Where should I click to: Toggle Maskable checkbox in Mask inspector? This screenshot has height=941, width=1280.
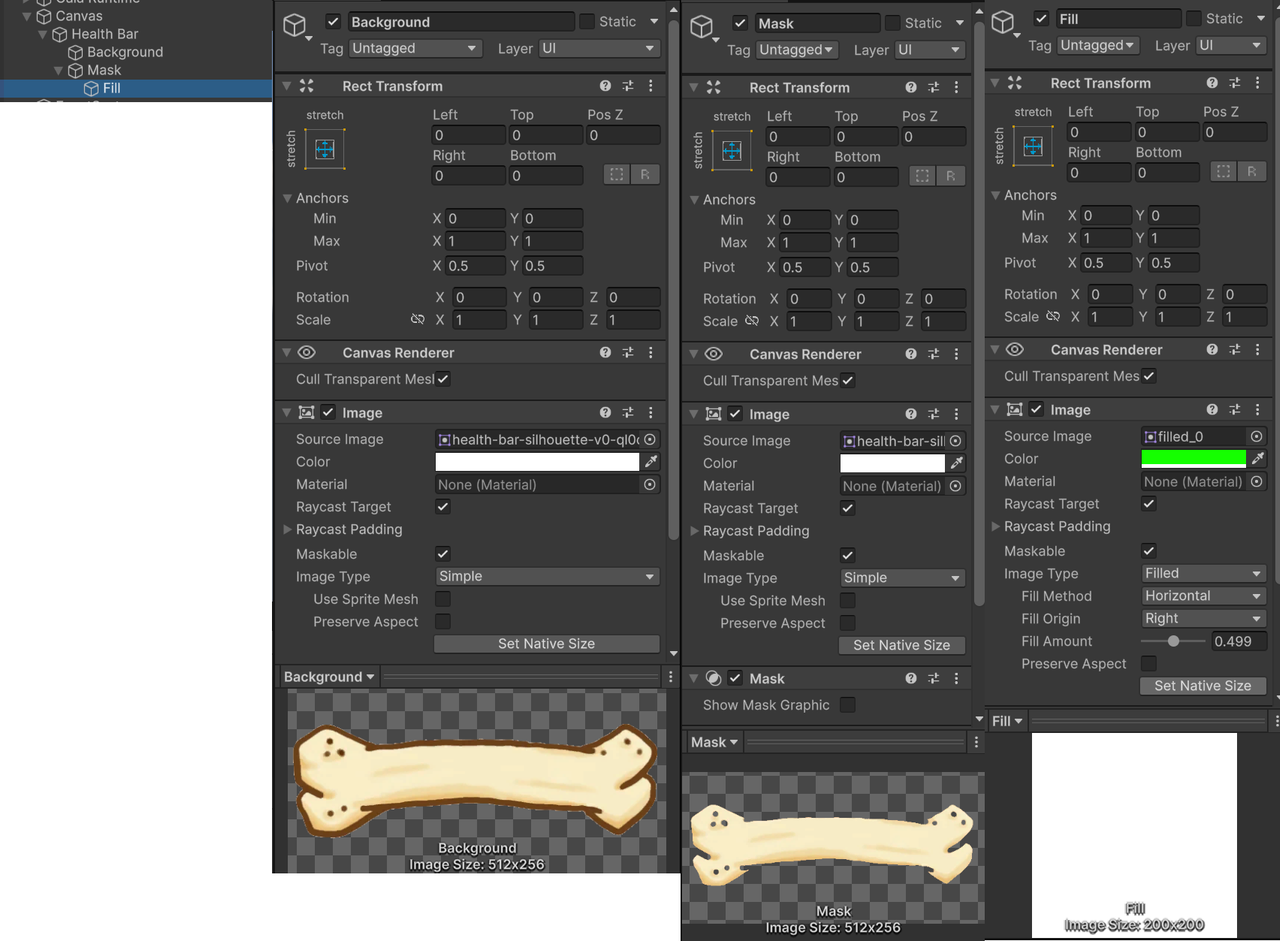click(848, 555)
